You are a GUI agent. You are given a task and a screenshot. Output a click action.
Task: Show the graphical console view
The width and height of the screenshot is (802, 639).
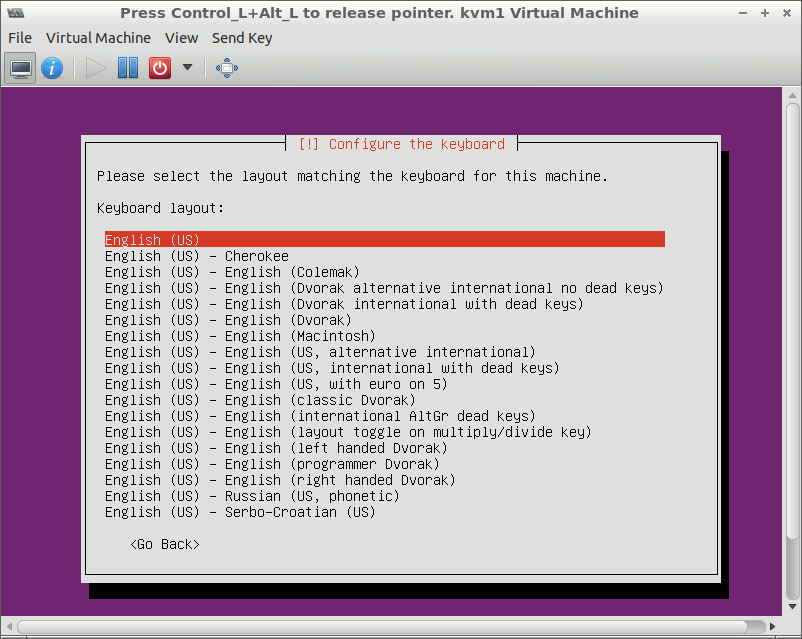[21, 68]
